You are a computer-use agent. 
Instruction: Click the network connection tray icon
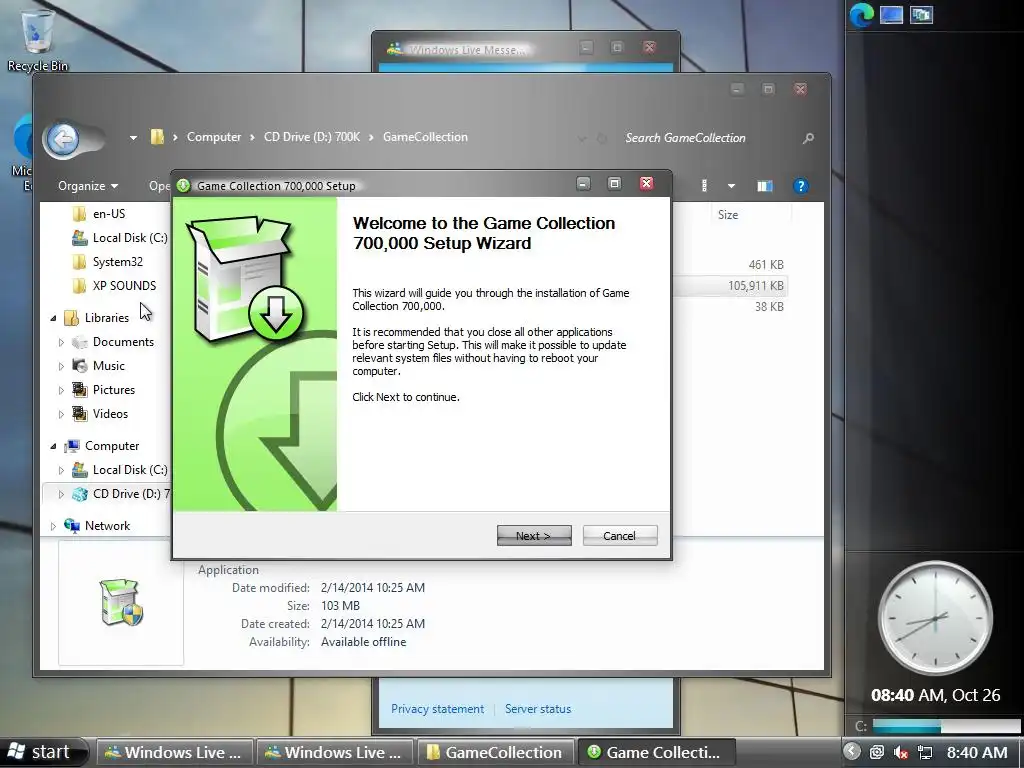tap(924, 752)
